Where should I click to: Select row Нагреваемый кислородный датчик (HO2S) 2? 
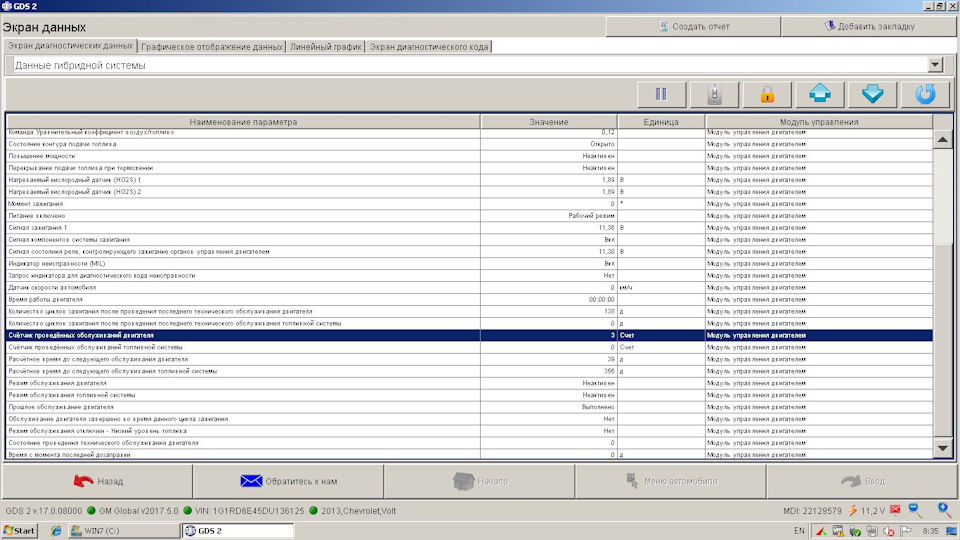[470, 192]
